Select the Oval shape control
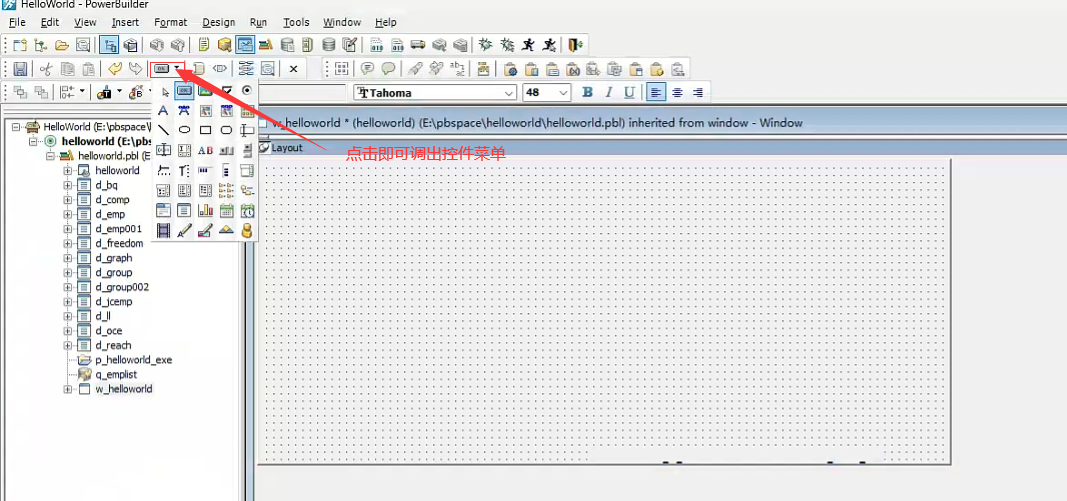 click(x=184, y=129)
